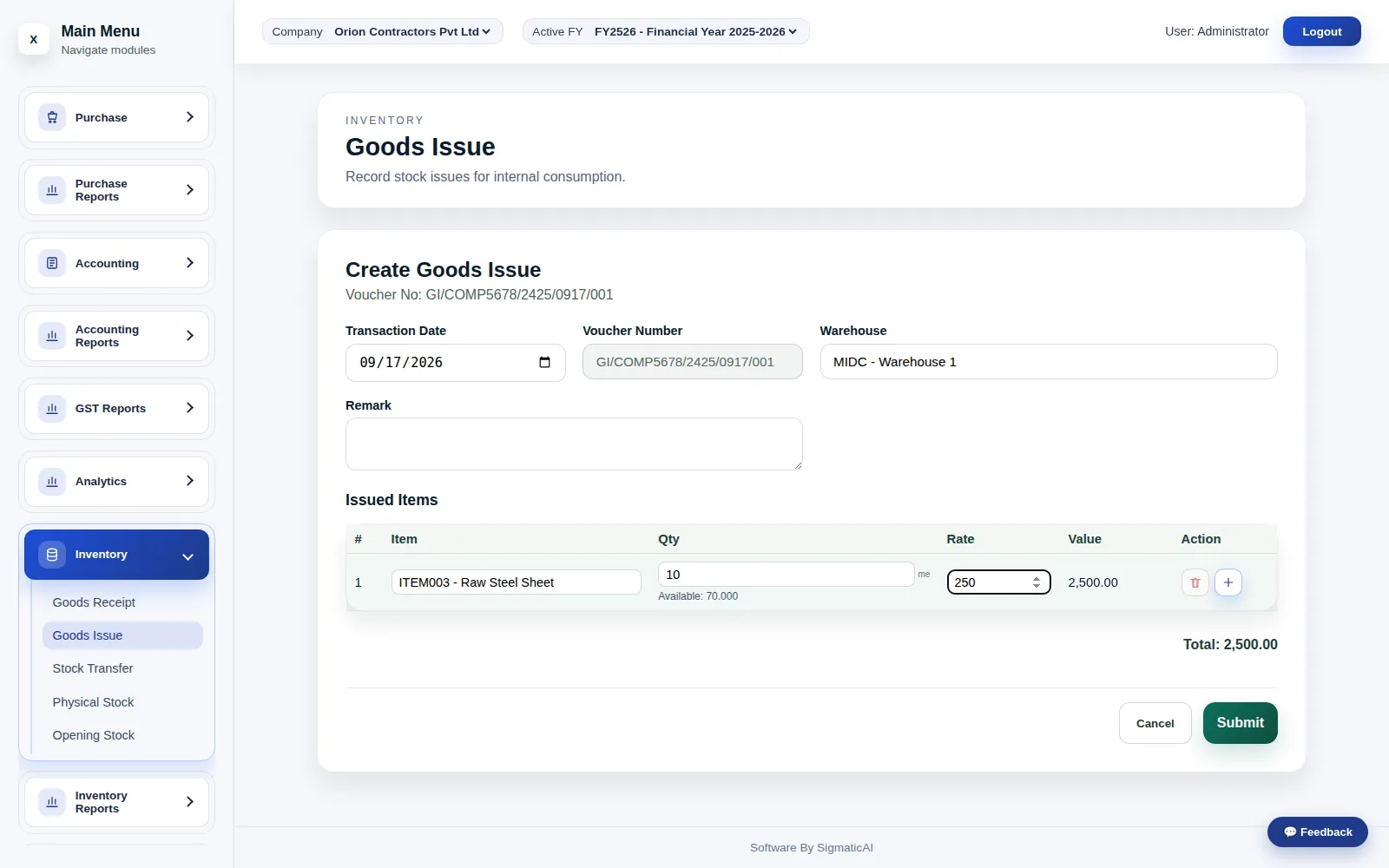
Task: Expand the Inventory Reports chevron
Action: click(x=189, y=802)
